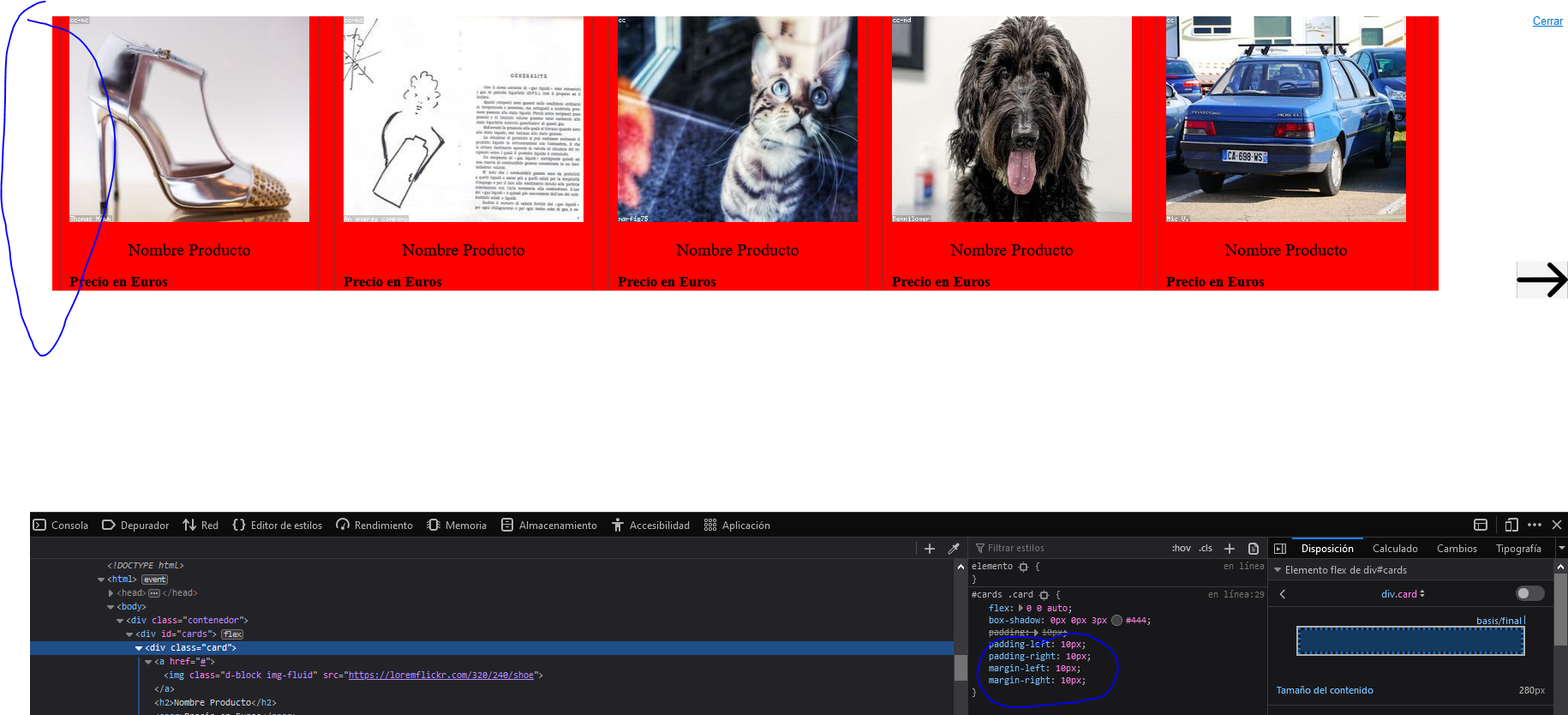Open the Accesibilidad panel
Viewport: 1568px width, 715px height.
pos(651,525)
